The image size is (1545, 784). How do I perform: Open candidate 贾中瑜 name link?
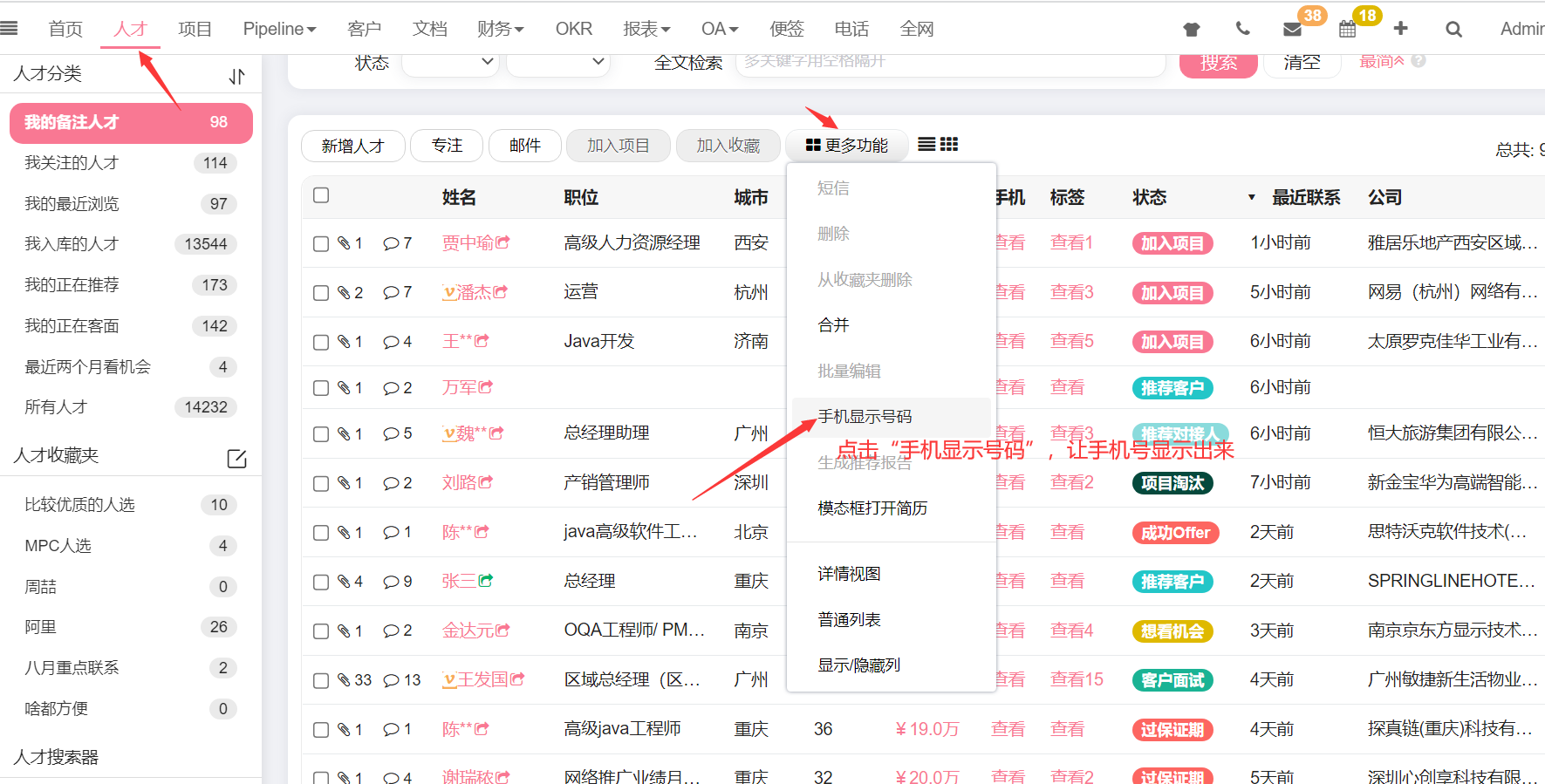(468, 242)
